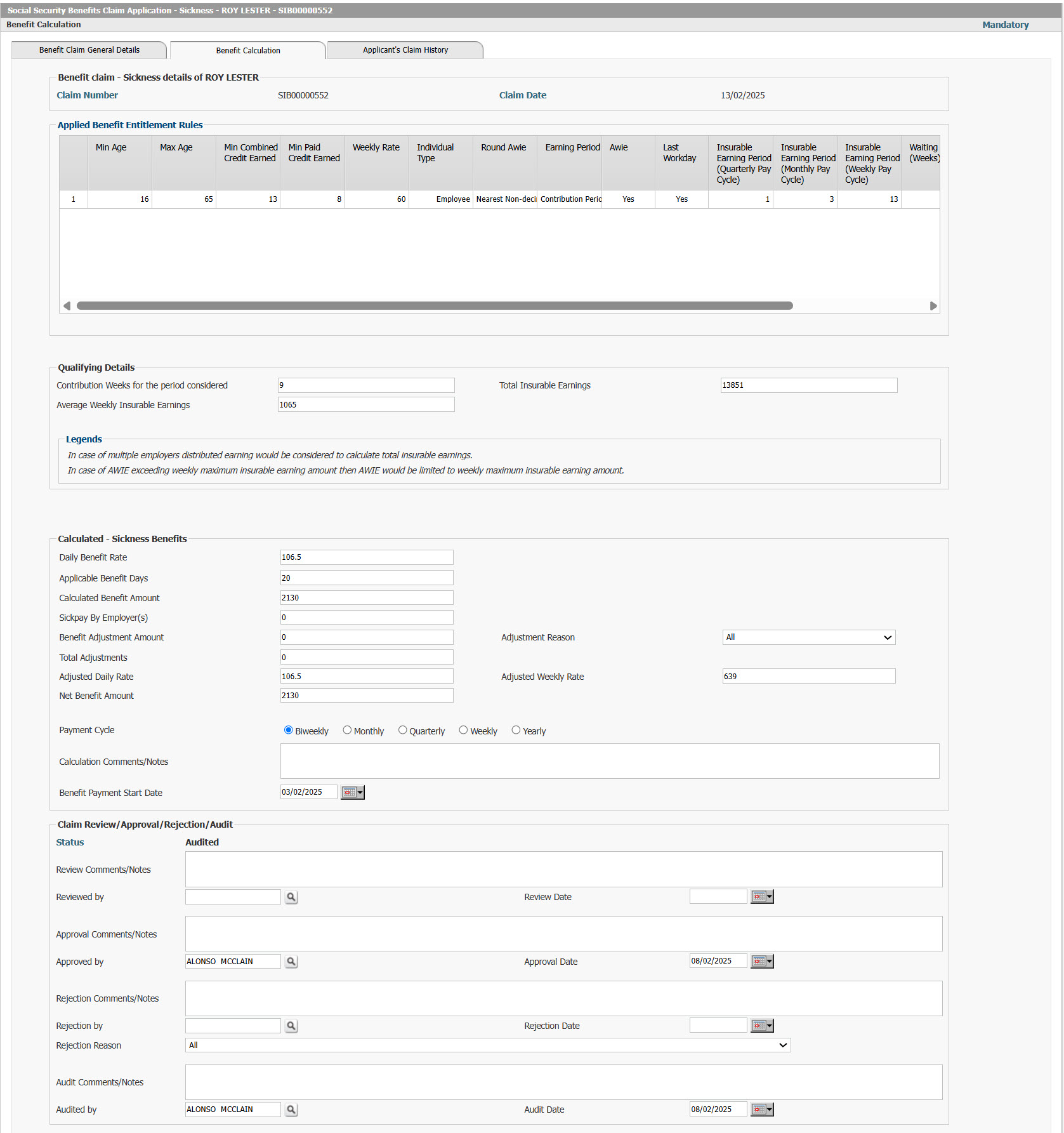Click the Adjusted Weekly Rate field
Image resolution: width=1064 pixels, height=1133 pixels.
[809, 677]
